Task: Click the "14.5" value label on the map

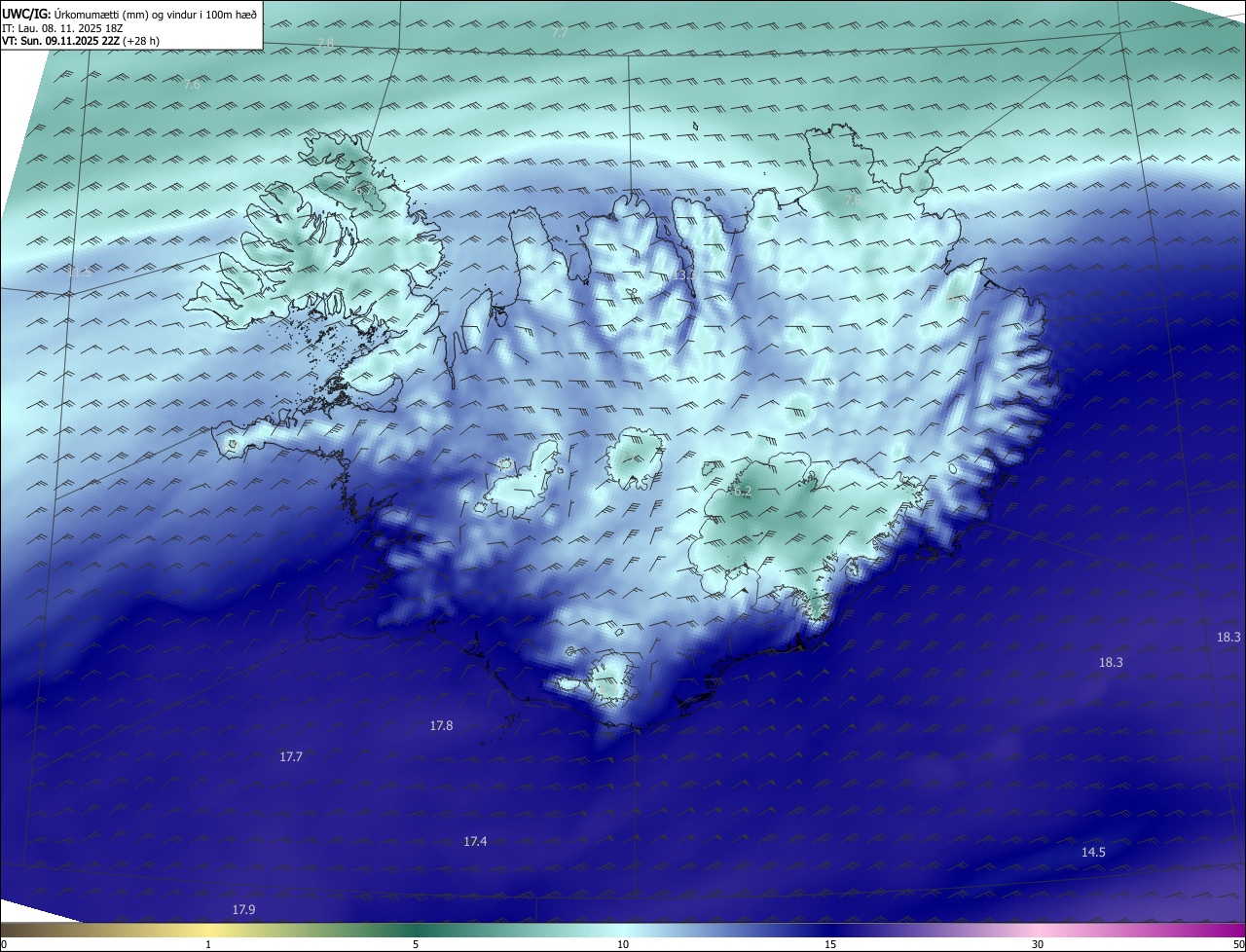Action: tap(1093, 852)
